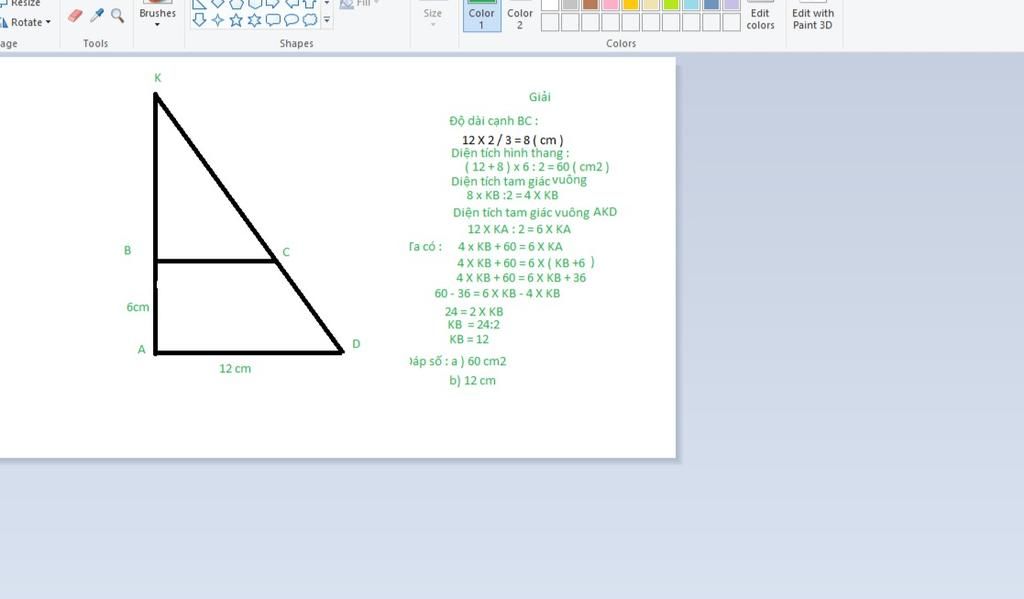Click the 'KB = 12' line
The height and width of the screenshot is (599, 1024).
click(469, 339)
